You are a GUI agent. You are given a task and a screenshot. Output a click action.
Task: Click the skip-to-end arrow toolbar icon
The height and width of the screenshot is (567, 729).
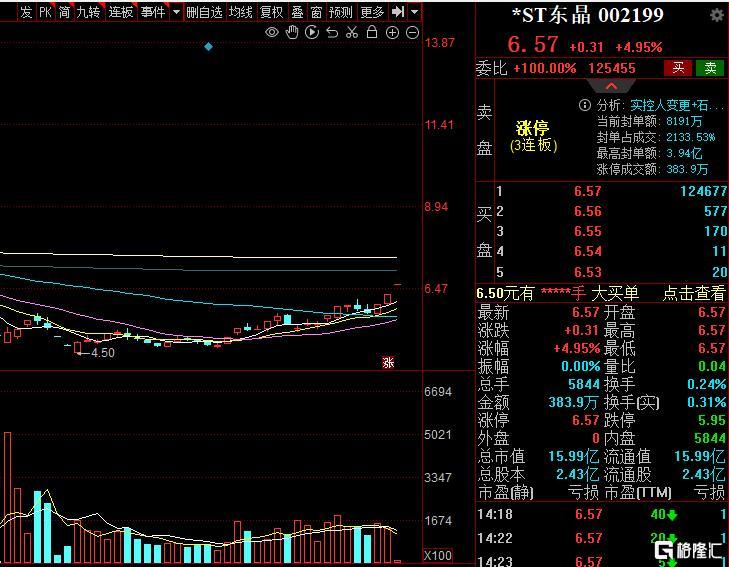coord(398,12)
